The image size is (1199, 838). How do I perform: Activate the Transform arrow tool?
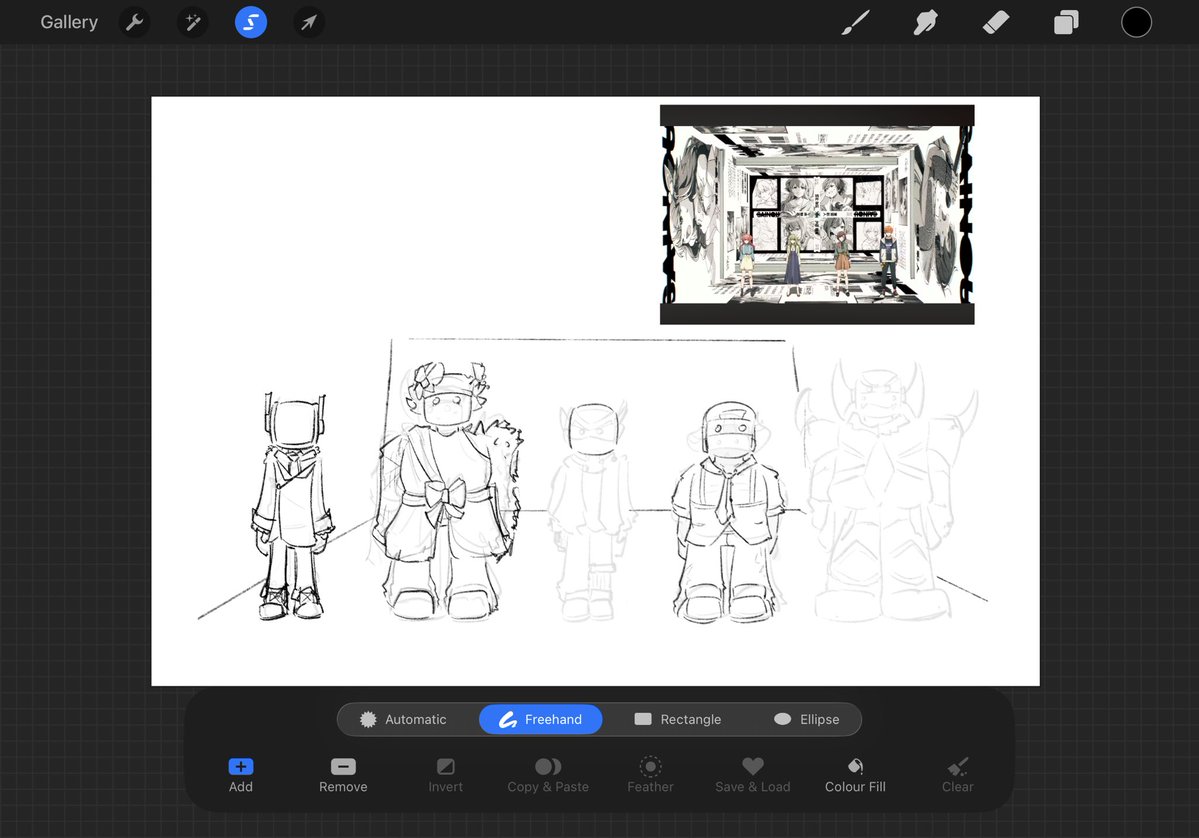309,22
